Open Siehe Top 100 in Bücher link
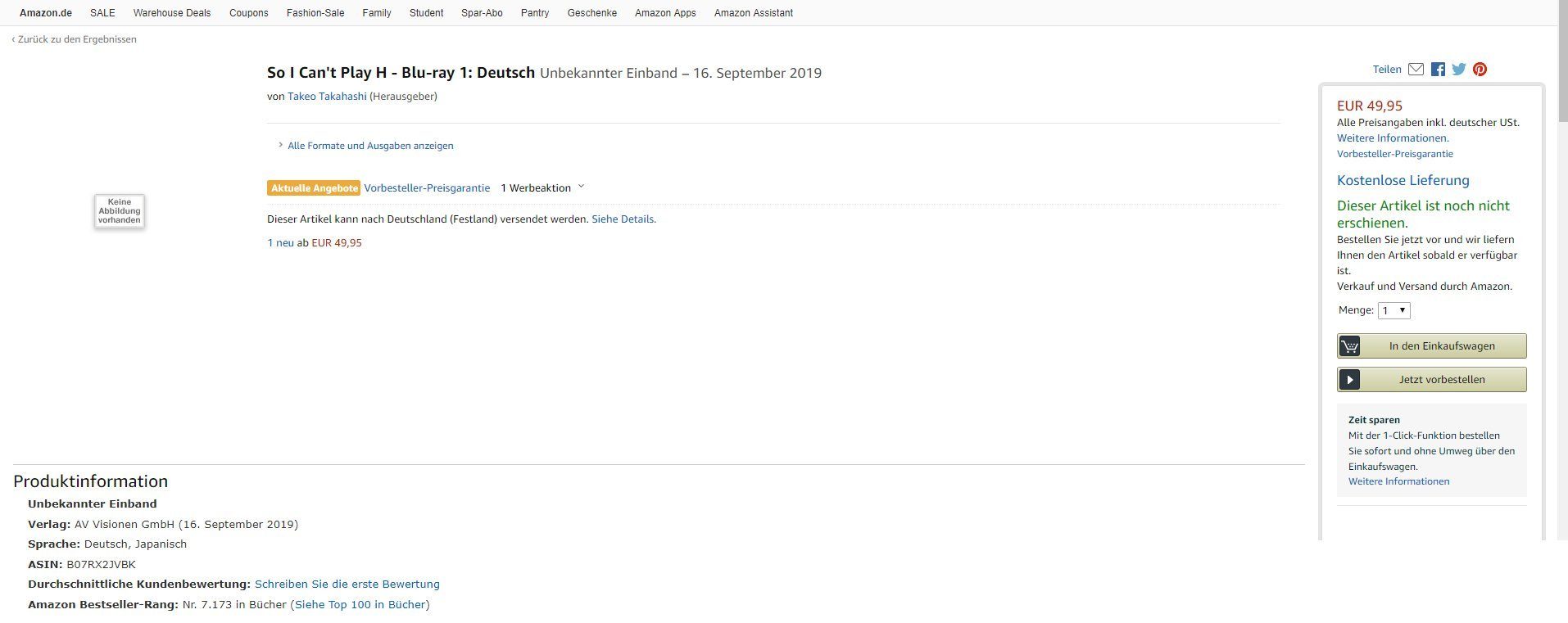 (x=360, y=605)
